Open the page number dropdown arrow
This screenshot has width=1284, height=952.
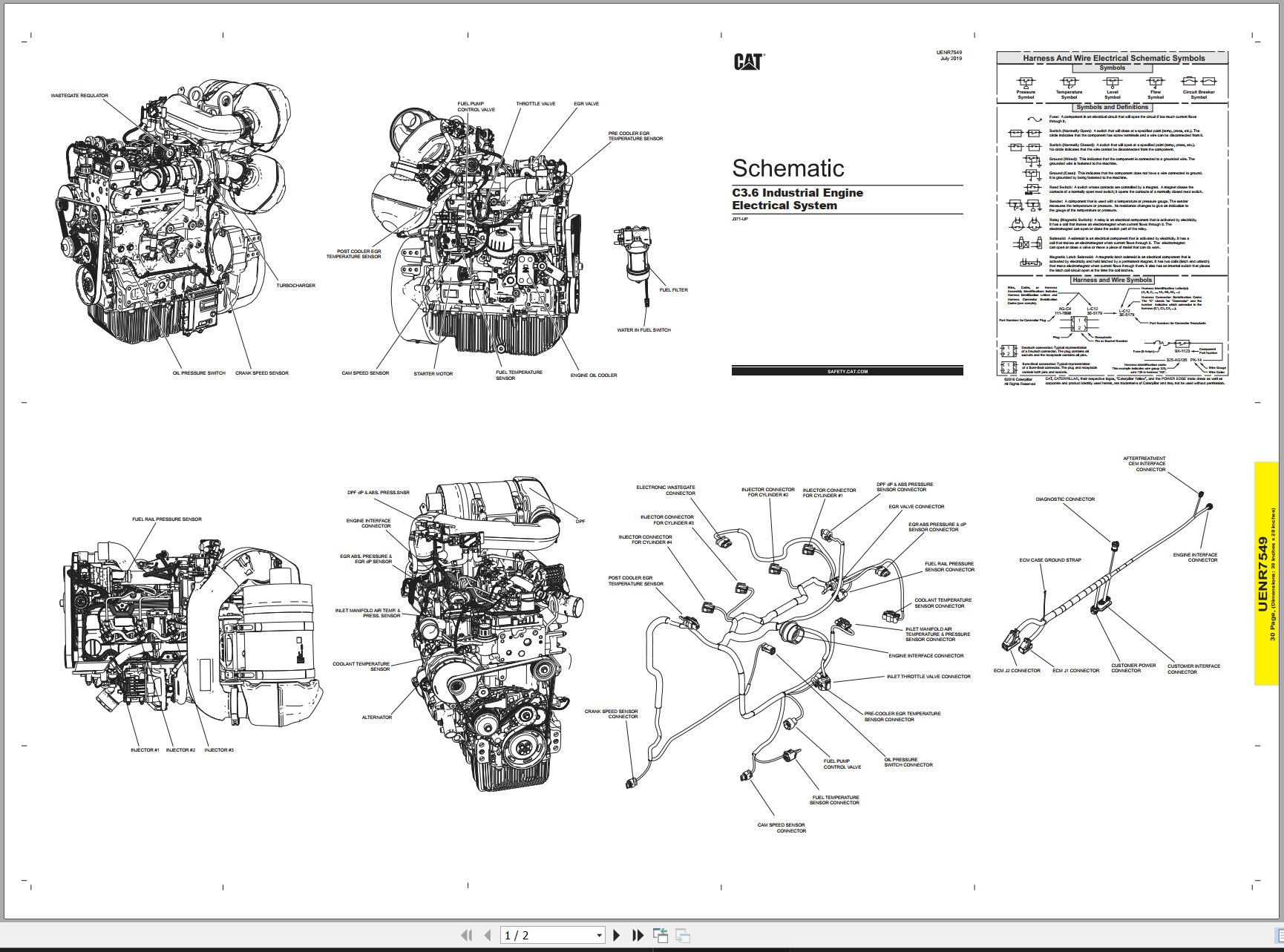click(x=599, y=936)
